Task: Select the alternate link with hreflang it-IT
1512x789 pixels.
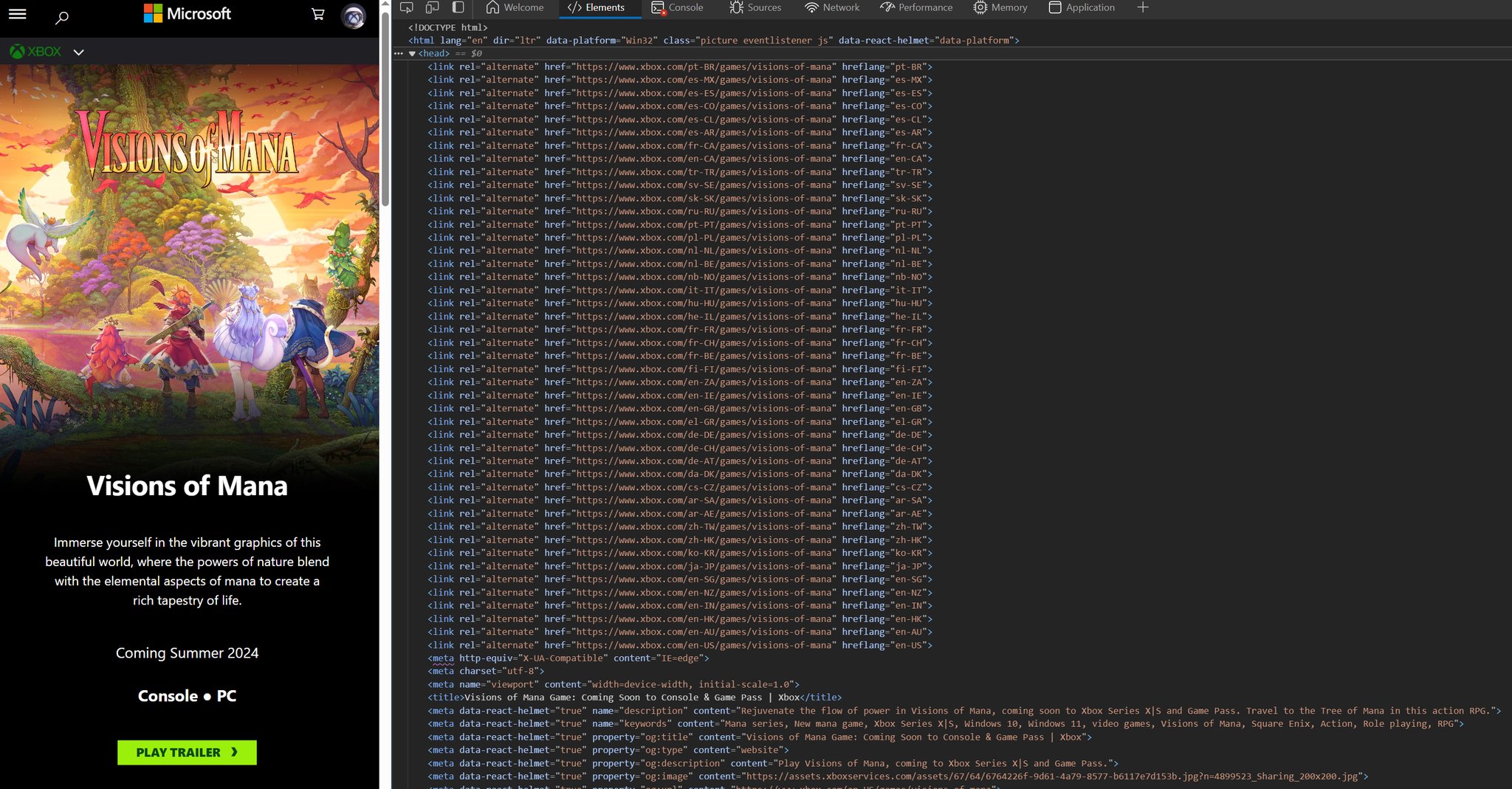Action: coord(680,291)
